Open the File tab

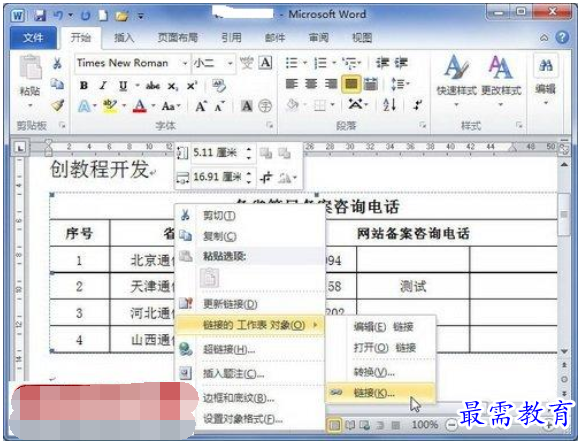(33, 37)
